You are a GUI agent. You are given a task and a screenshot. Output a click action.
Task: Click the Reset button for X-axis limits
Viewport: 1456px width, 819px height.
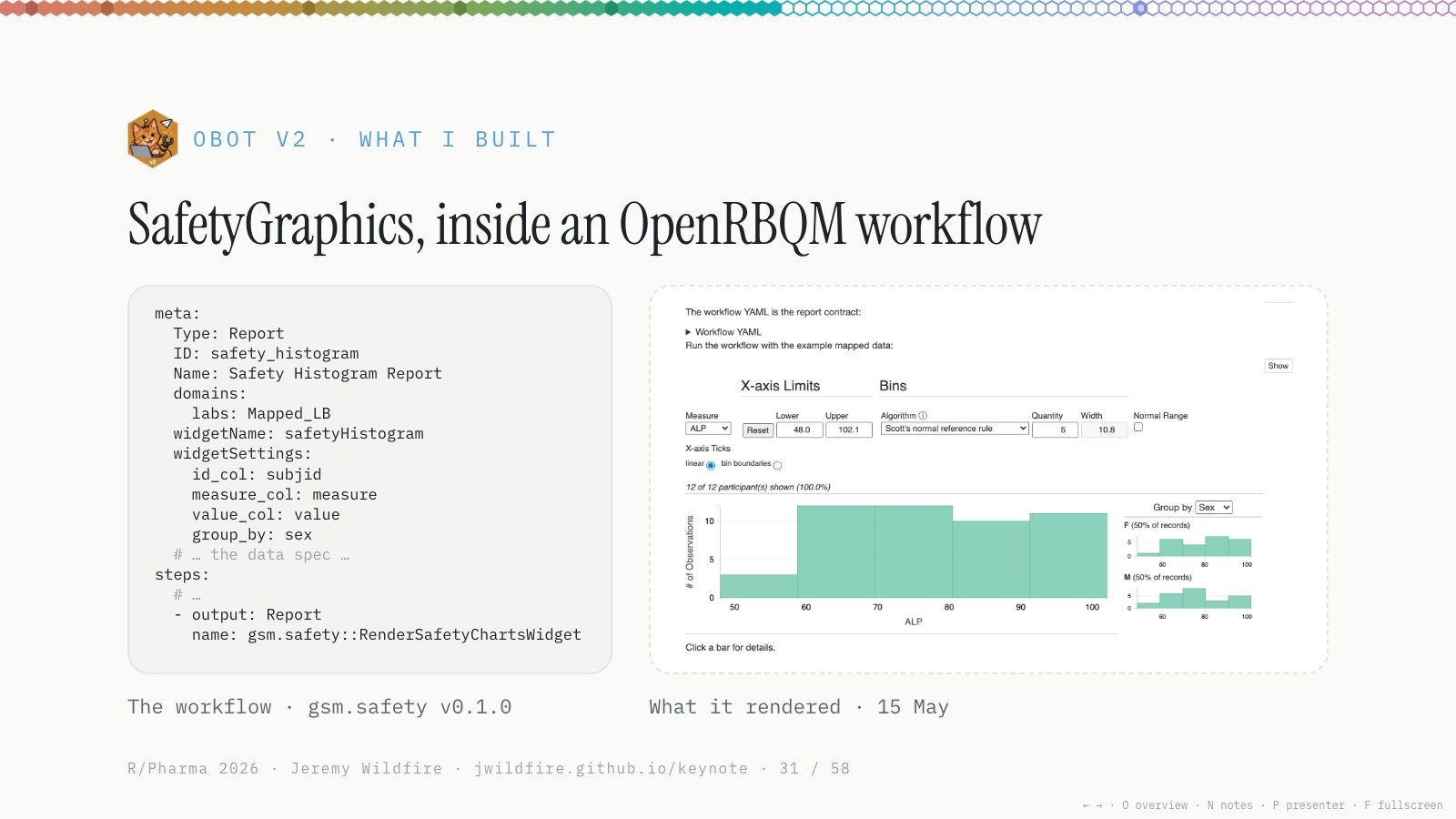coord(758,430)
